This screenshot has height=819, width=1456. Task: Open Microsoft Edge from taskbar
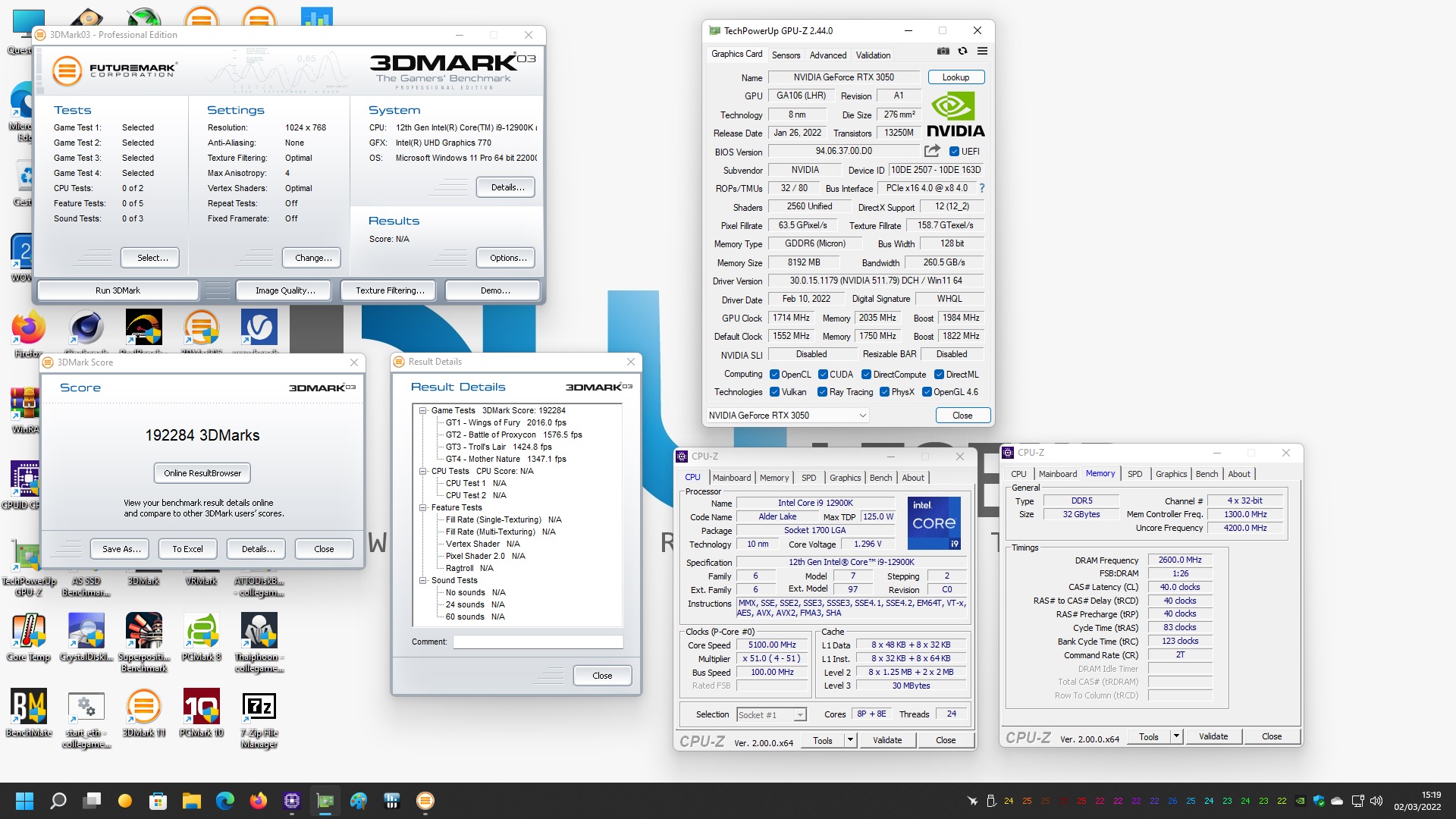(225, 801)
